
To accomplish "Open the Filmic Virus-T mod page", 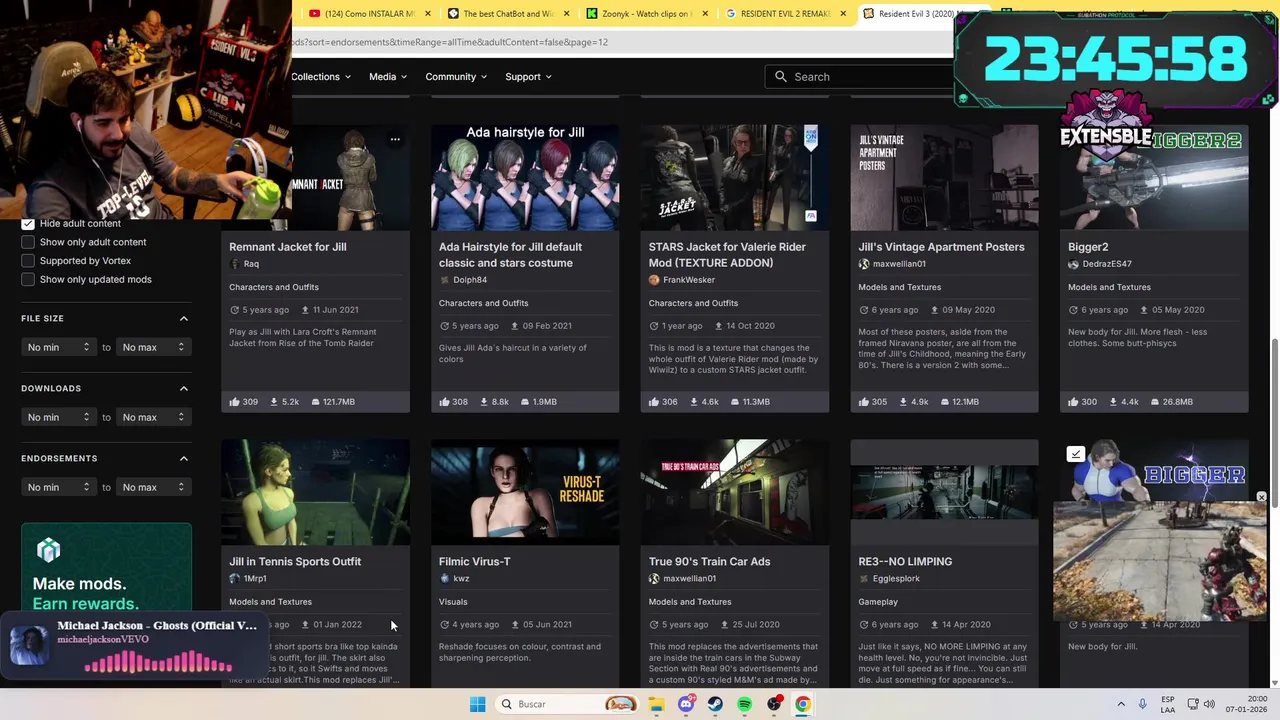I will pyautogui.click(x=475, y=562).
